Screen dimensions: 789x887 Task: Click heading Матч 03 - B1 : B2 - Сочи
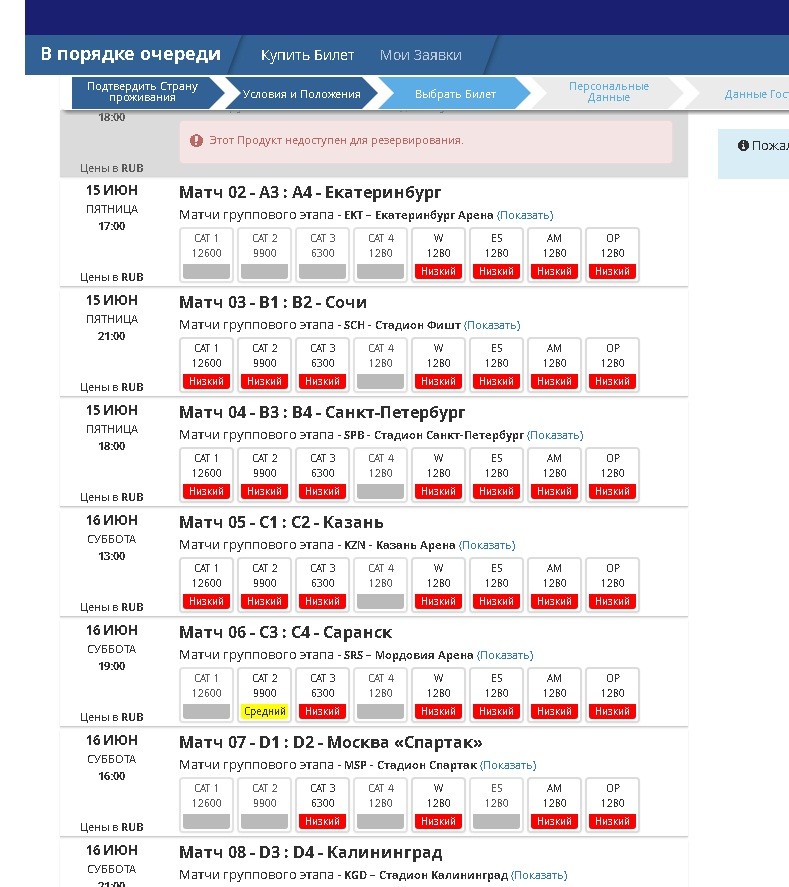273,302
